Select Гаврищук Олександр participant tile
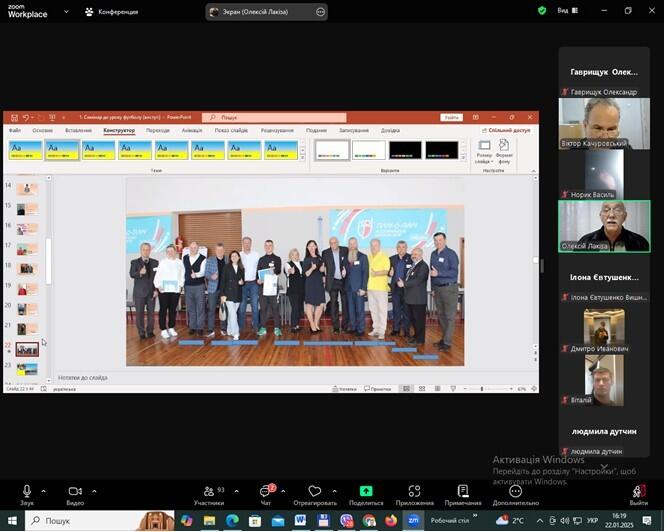The height and width of the screenshot is (532, 665). (x=604, y=72)
